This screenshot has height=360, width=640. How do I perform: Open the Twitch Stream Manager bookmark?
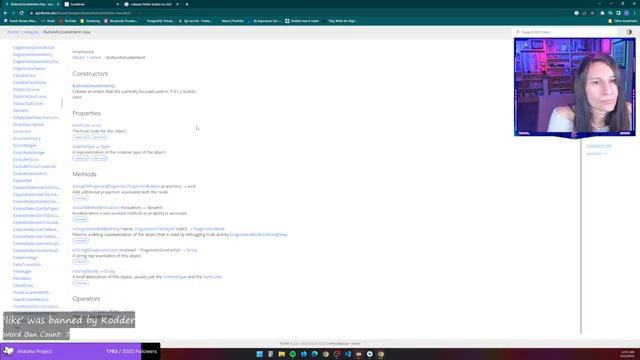(20, 21)
